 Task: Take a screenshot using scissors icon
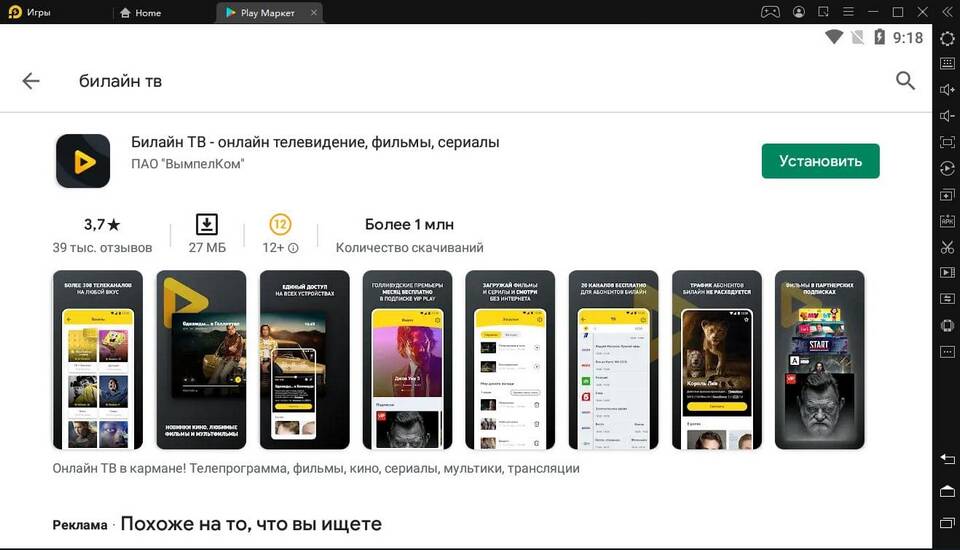pyautogui.click(x=947, y=247)
